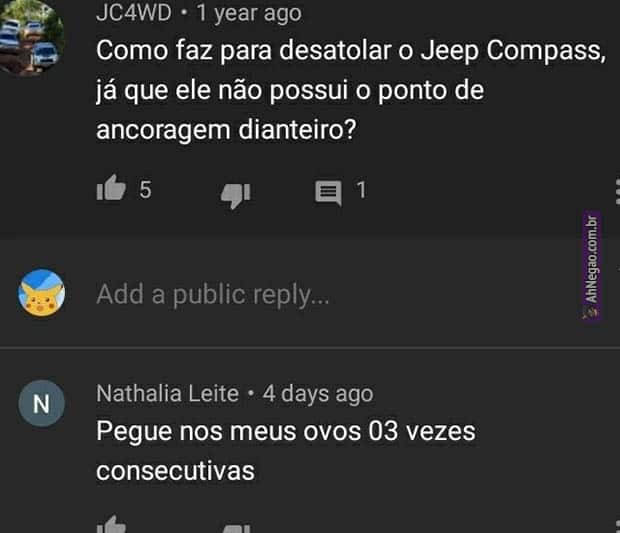Click the reply count 1

coord(361,190)
